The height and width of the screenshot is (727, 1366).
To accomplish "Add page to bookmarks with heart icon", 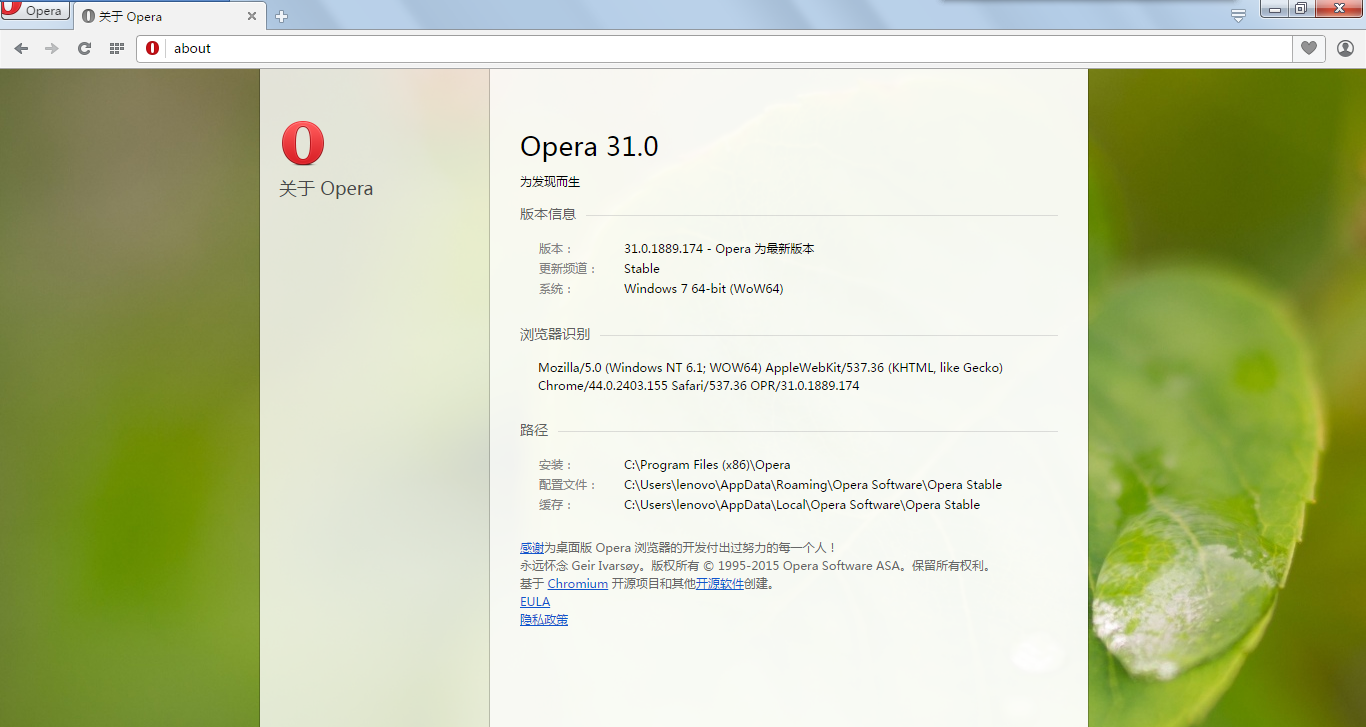I will click(x=1308, y=48).
